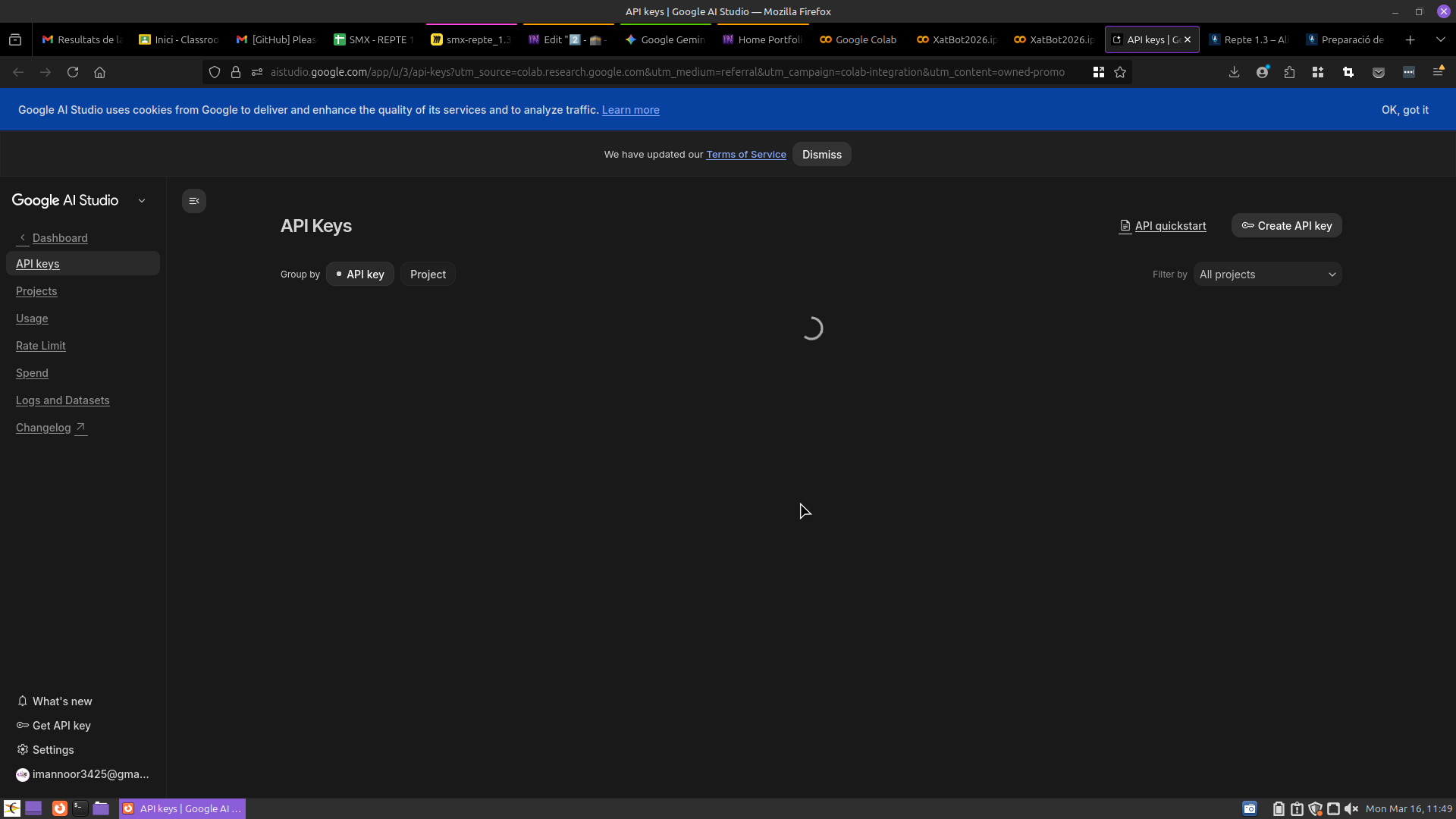This screenshot has height=819, width=1456.
Task: Expand the All projects filter dropdown
Action: coord(1267,275)
